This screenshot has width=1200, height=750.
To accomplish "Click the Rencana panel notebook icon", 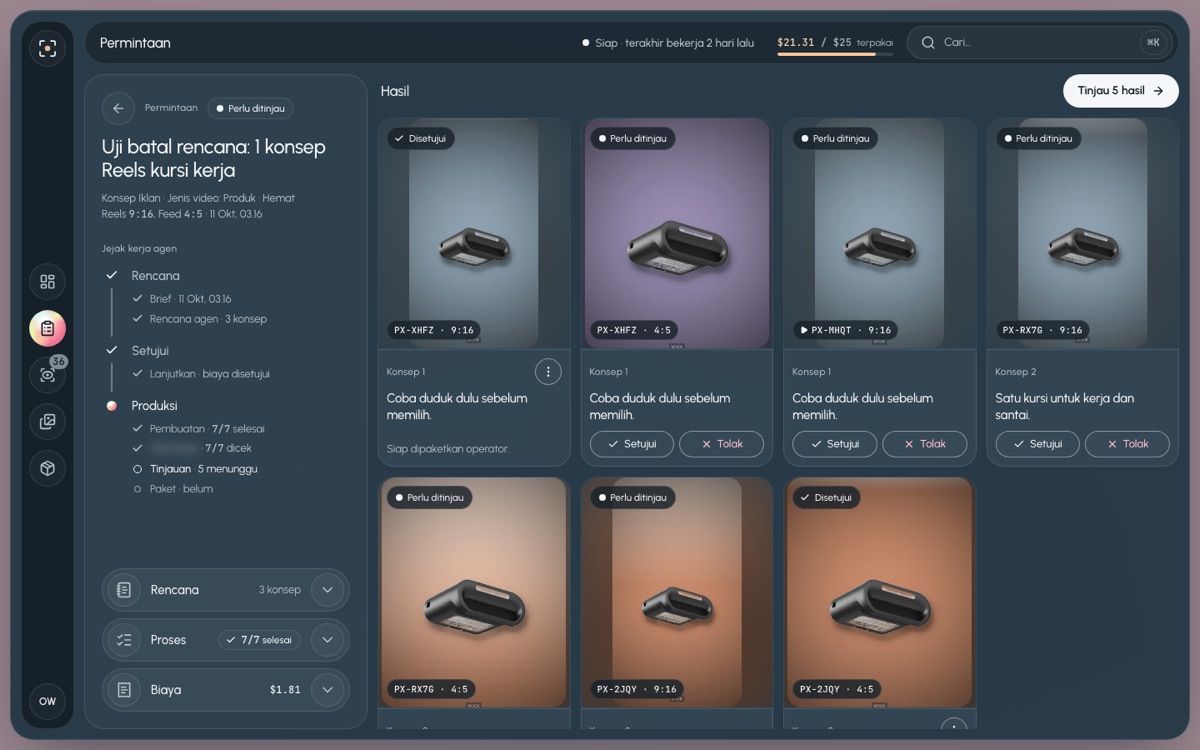I will coord(124,590).
